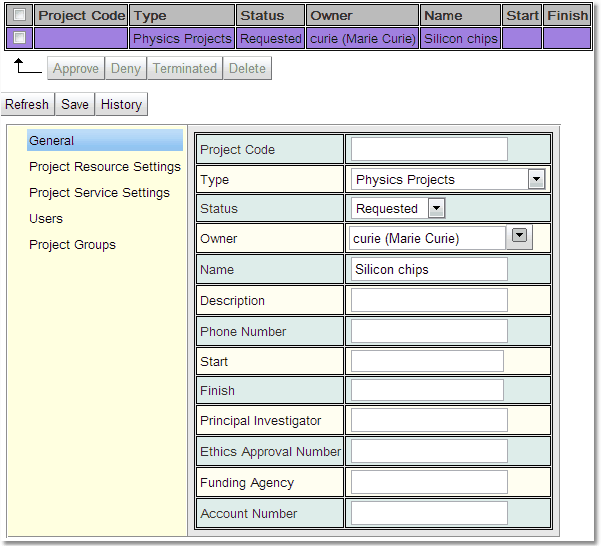Open the Type dropdown showing Physics Projects

(536, 180)
